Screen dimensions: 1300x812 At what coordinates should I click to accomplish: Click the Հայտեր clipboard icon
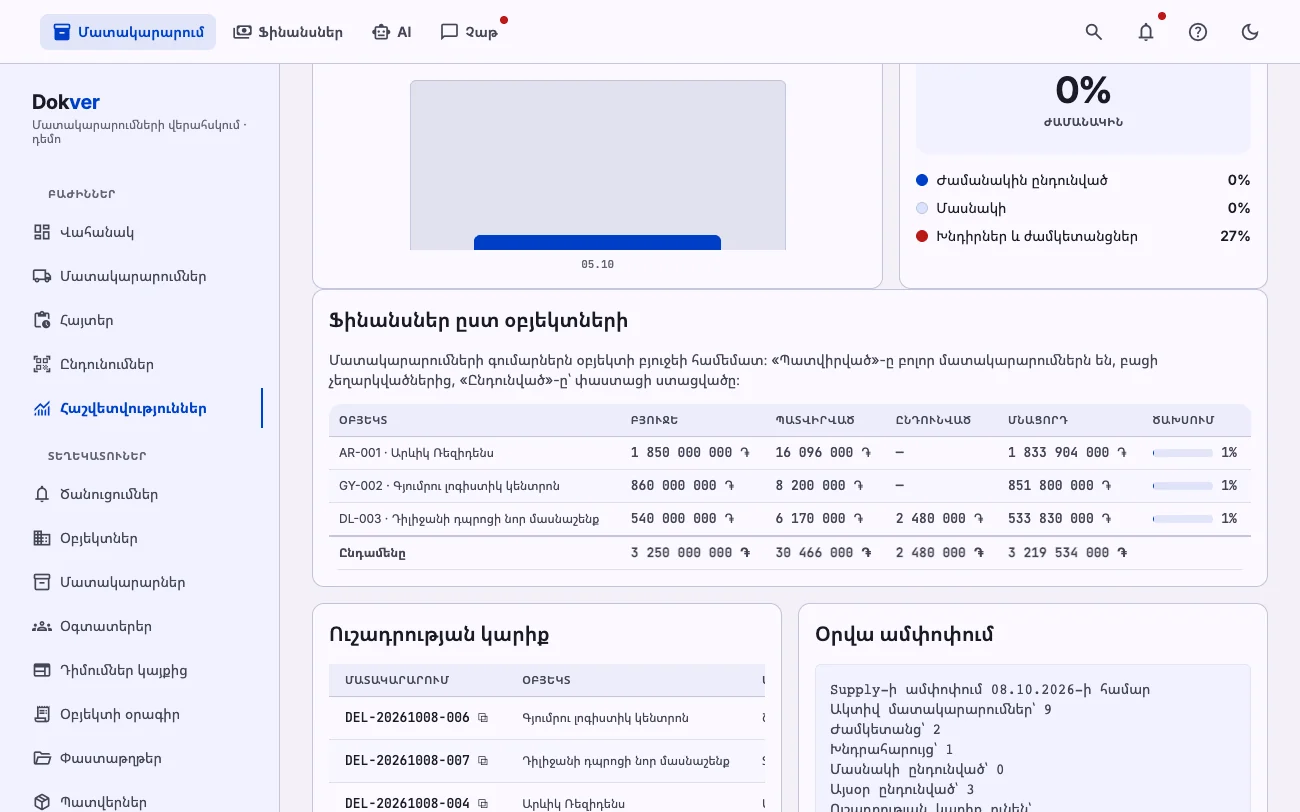click(41, 320)
